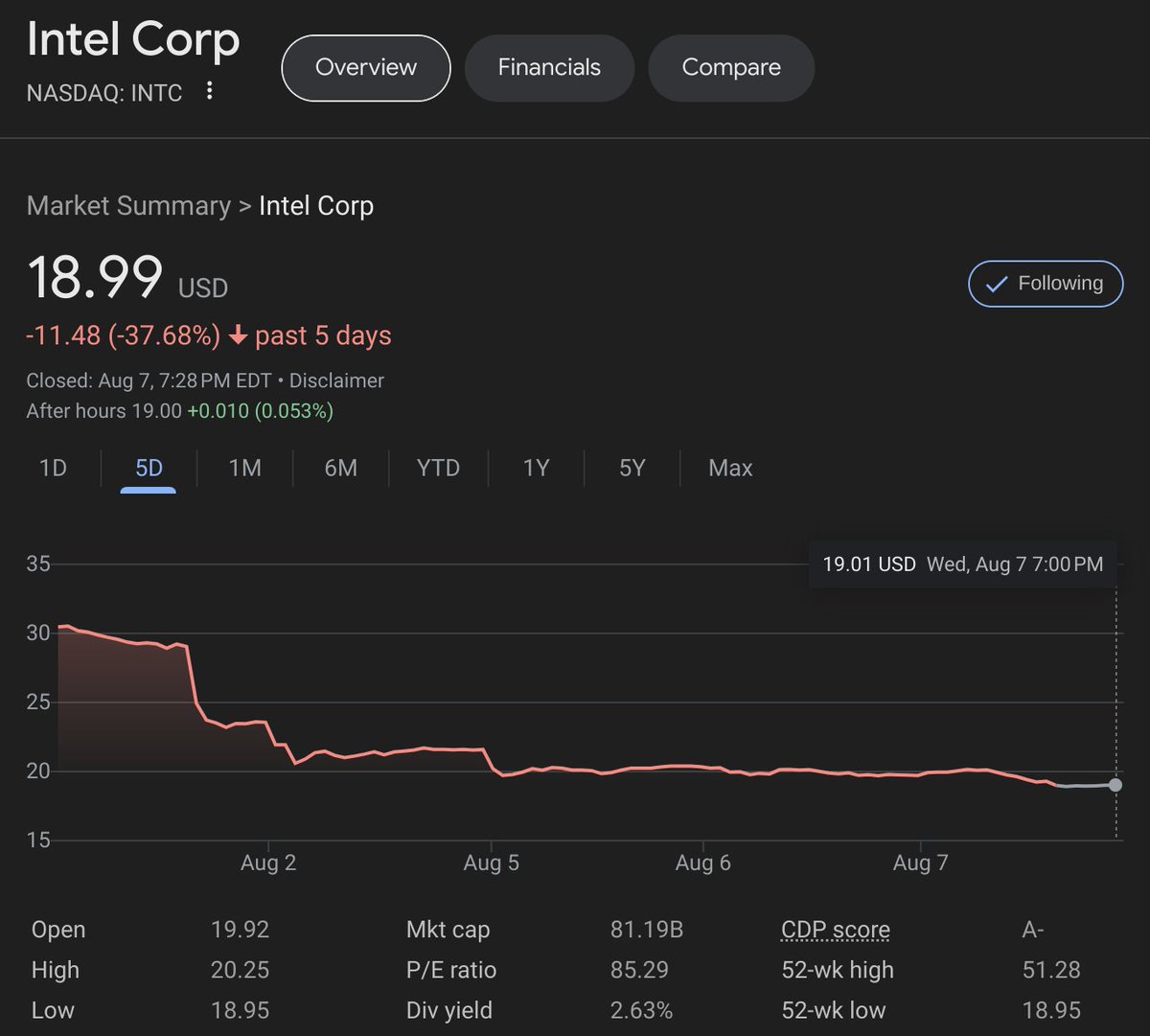Click the CDP score value A-
1150x1036 pixels.
pyautogui.click(x=1033, y=930)
